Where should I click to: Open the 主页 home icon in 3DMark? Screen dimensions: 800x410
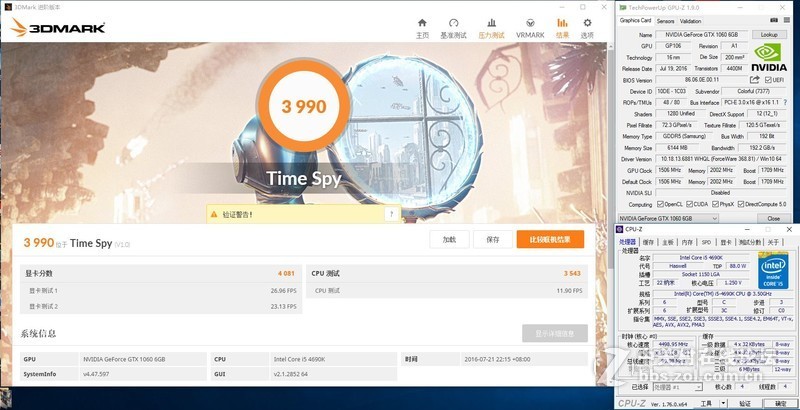(x=422, y=23)
